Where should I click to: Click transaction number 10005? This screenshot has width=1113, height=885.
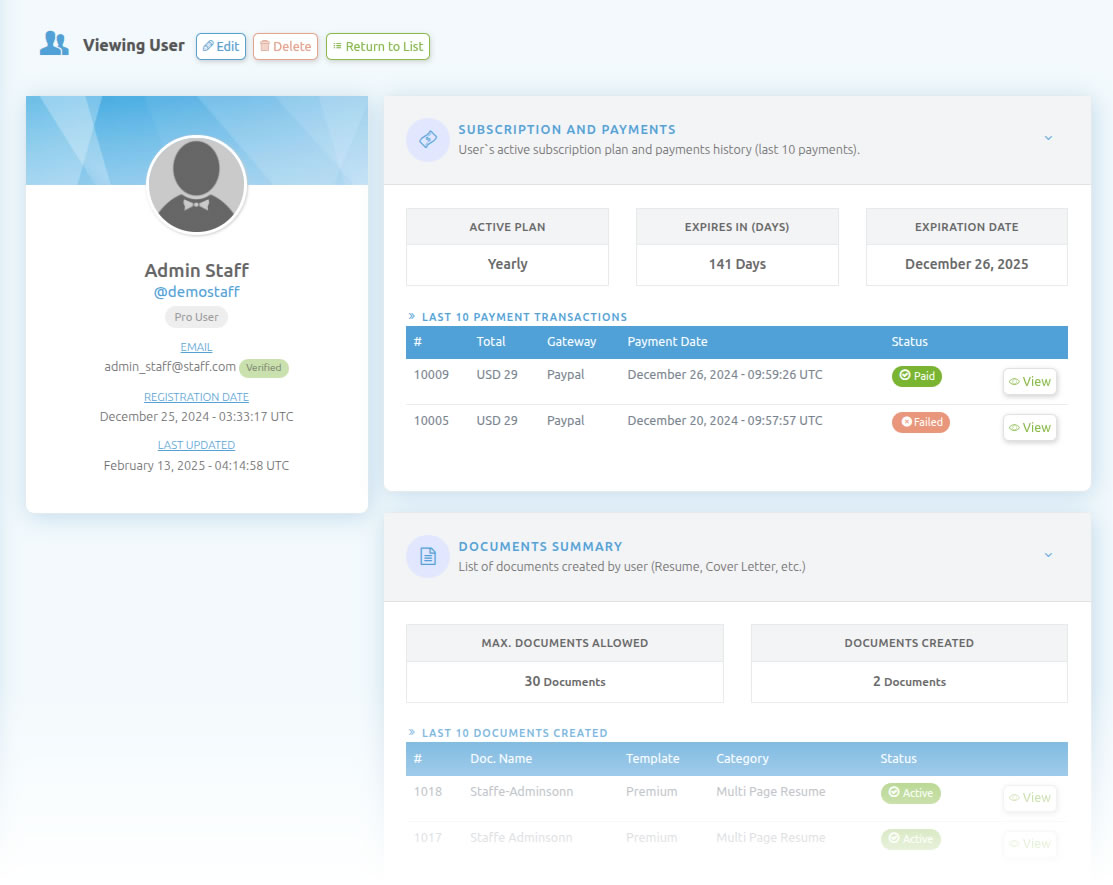pos(432,421)
